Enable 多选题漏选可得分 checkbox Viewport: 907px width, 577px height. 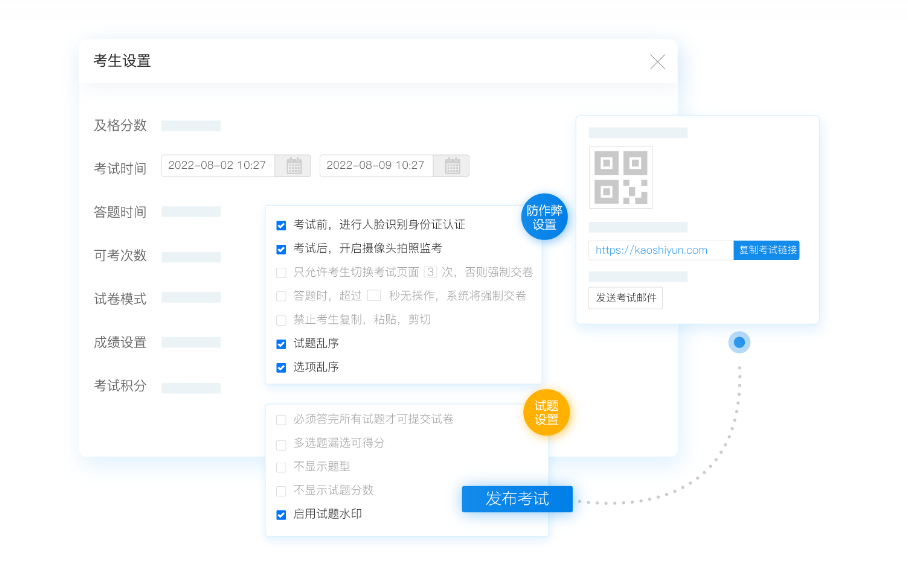click(281, 443)
